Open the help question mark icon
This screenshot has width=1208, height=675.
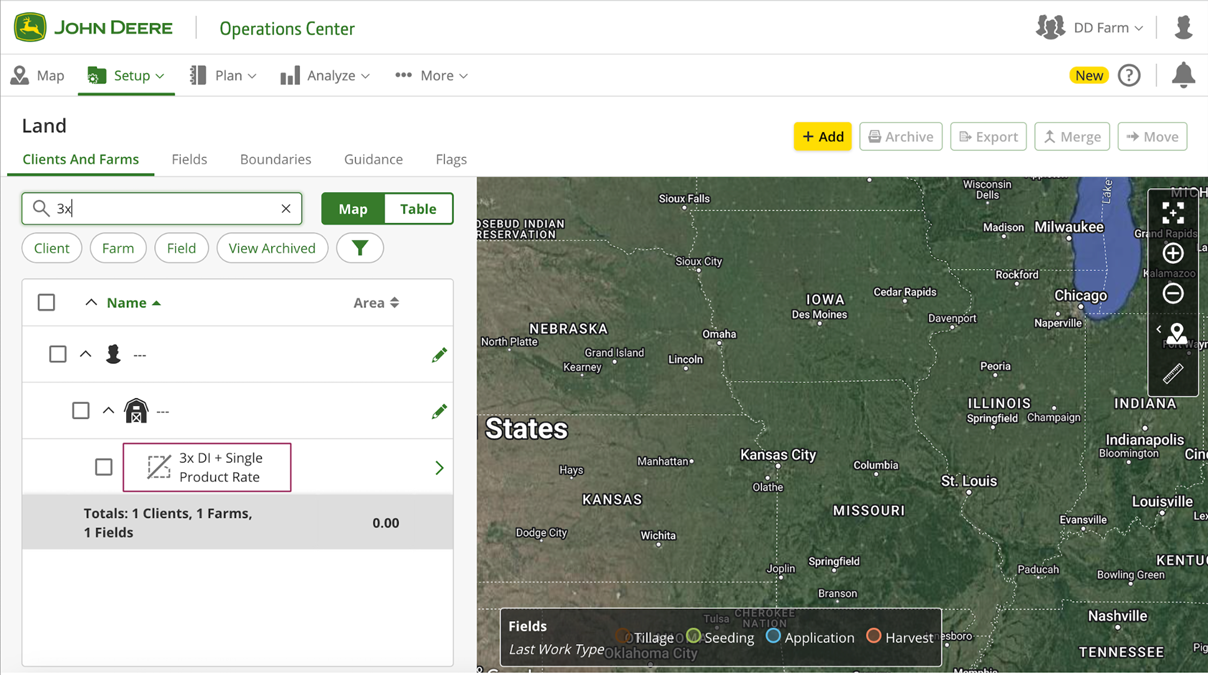(x=1129, y=75)
